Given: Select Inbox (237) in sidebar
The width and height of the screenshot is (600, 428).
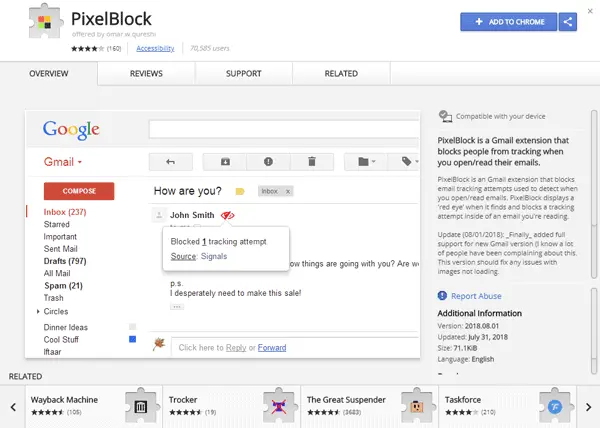Looking at the screenshot, I should [65, 212].
